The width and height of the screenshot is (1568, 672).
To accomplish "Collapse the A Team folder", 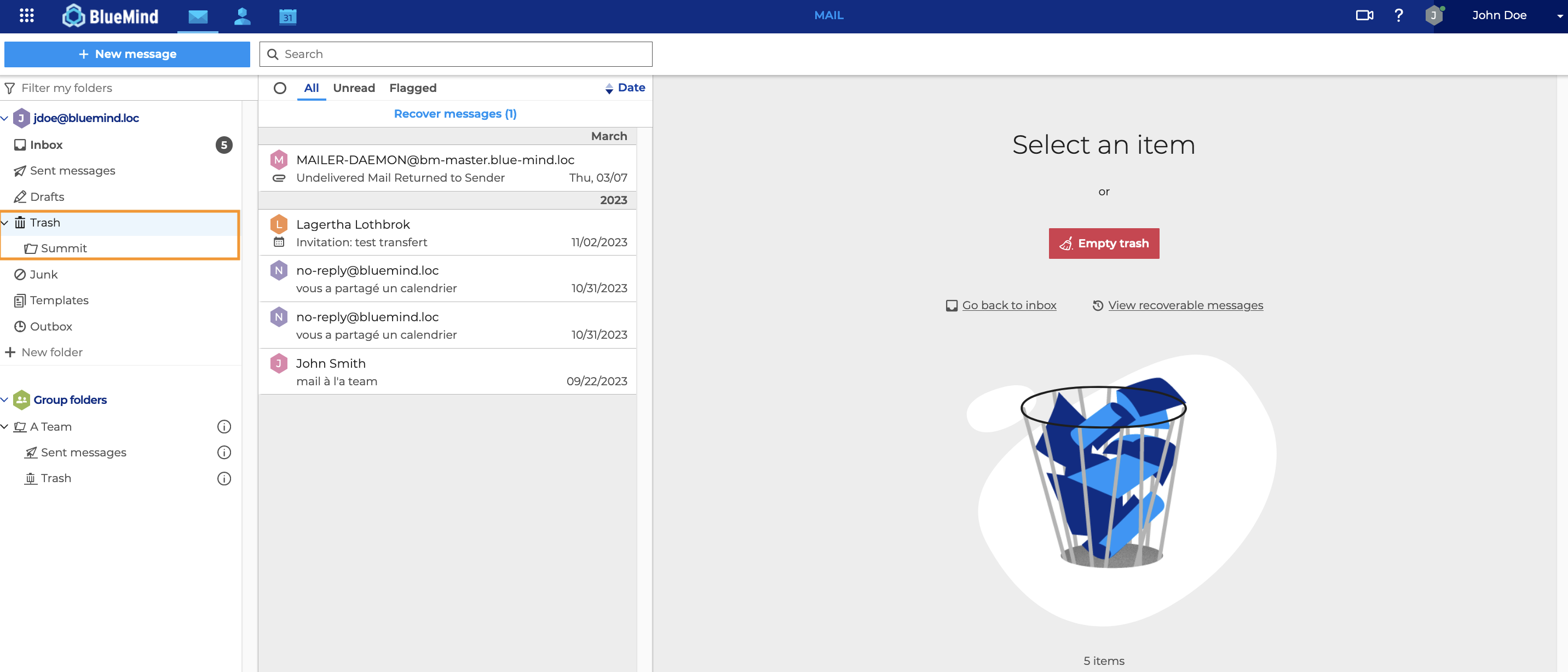I will tap(4, 427).
